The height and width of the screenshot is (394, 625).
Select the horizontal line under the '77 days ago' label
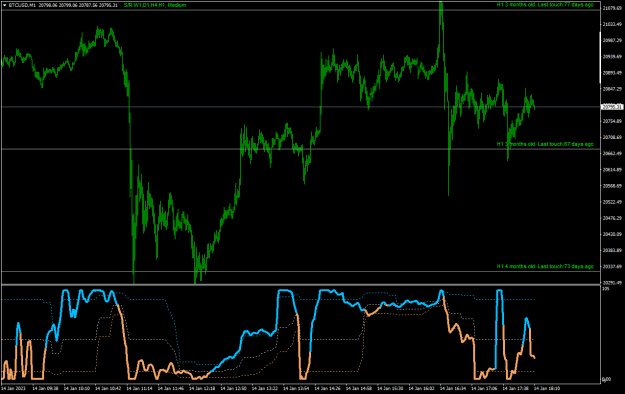tap(301, 10)
